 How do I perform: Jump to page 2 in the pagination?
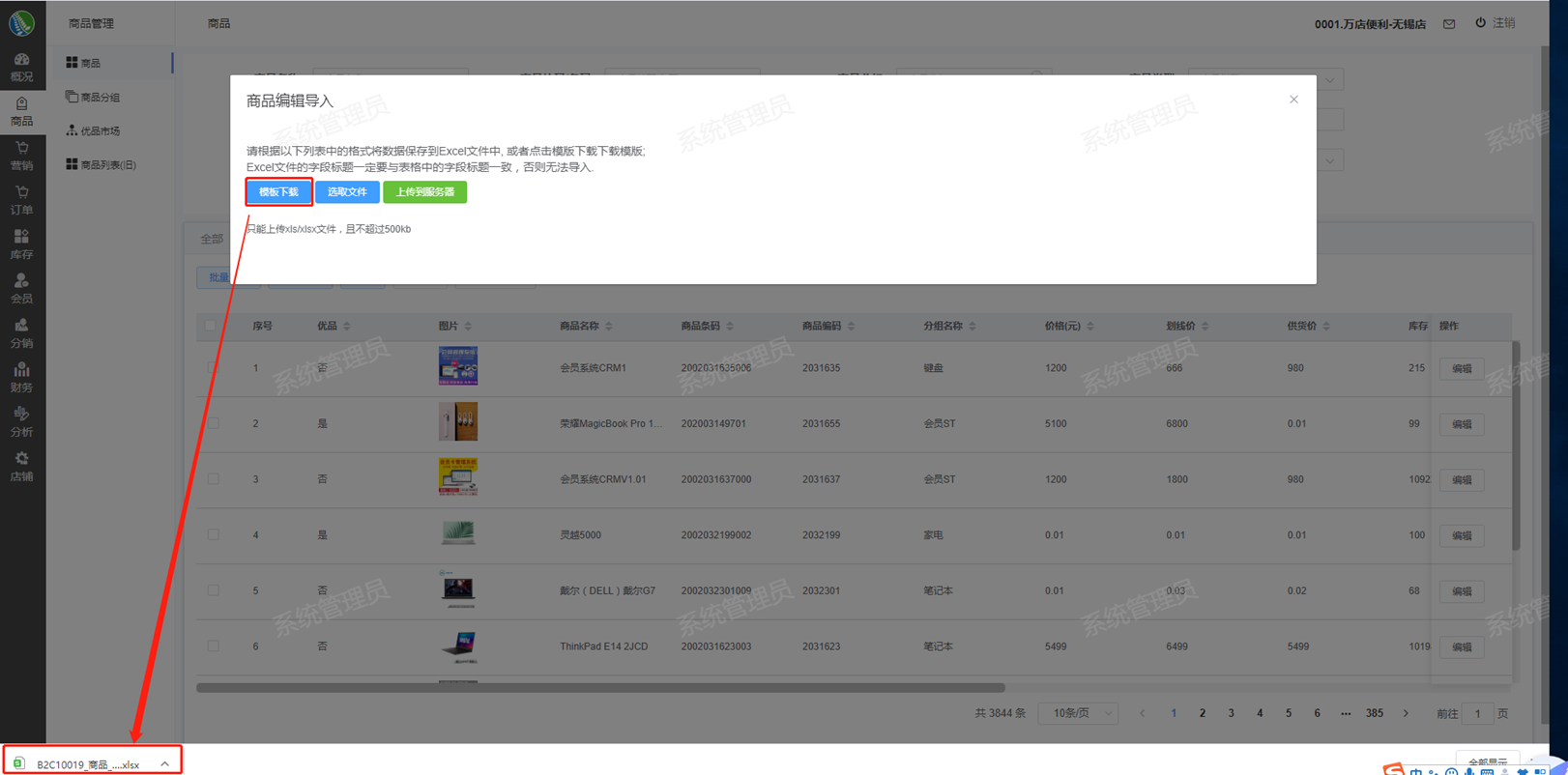[x=1203, y=714]
